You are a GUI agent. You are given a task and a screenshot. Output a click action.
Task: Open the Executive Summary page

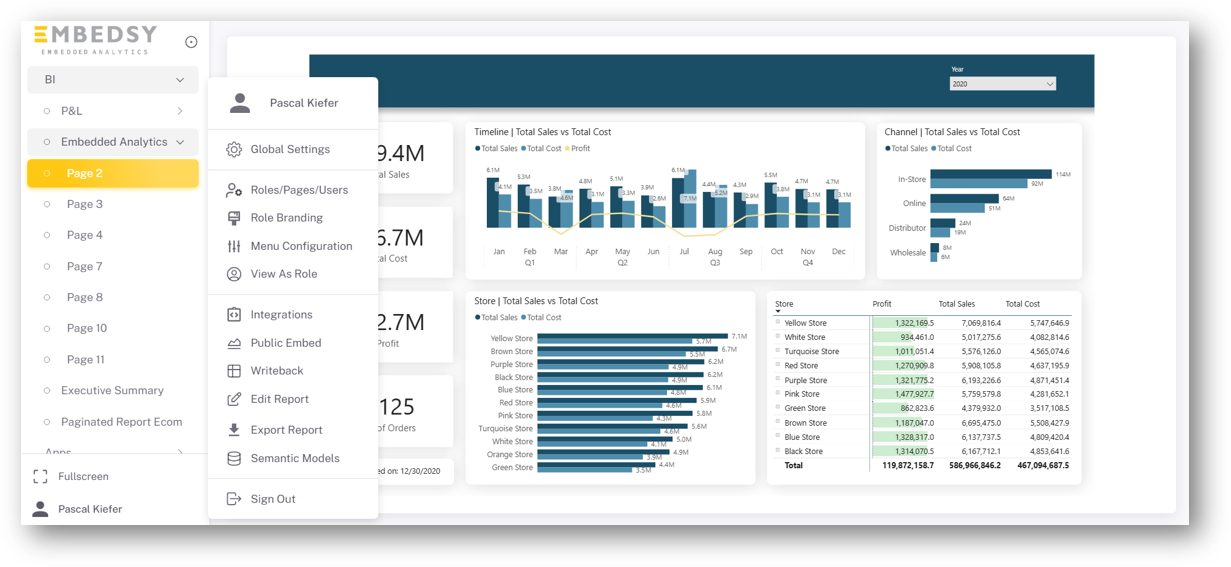click(113, 391)
